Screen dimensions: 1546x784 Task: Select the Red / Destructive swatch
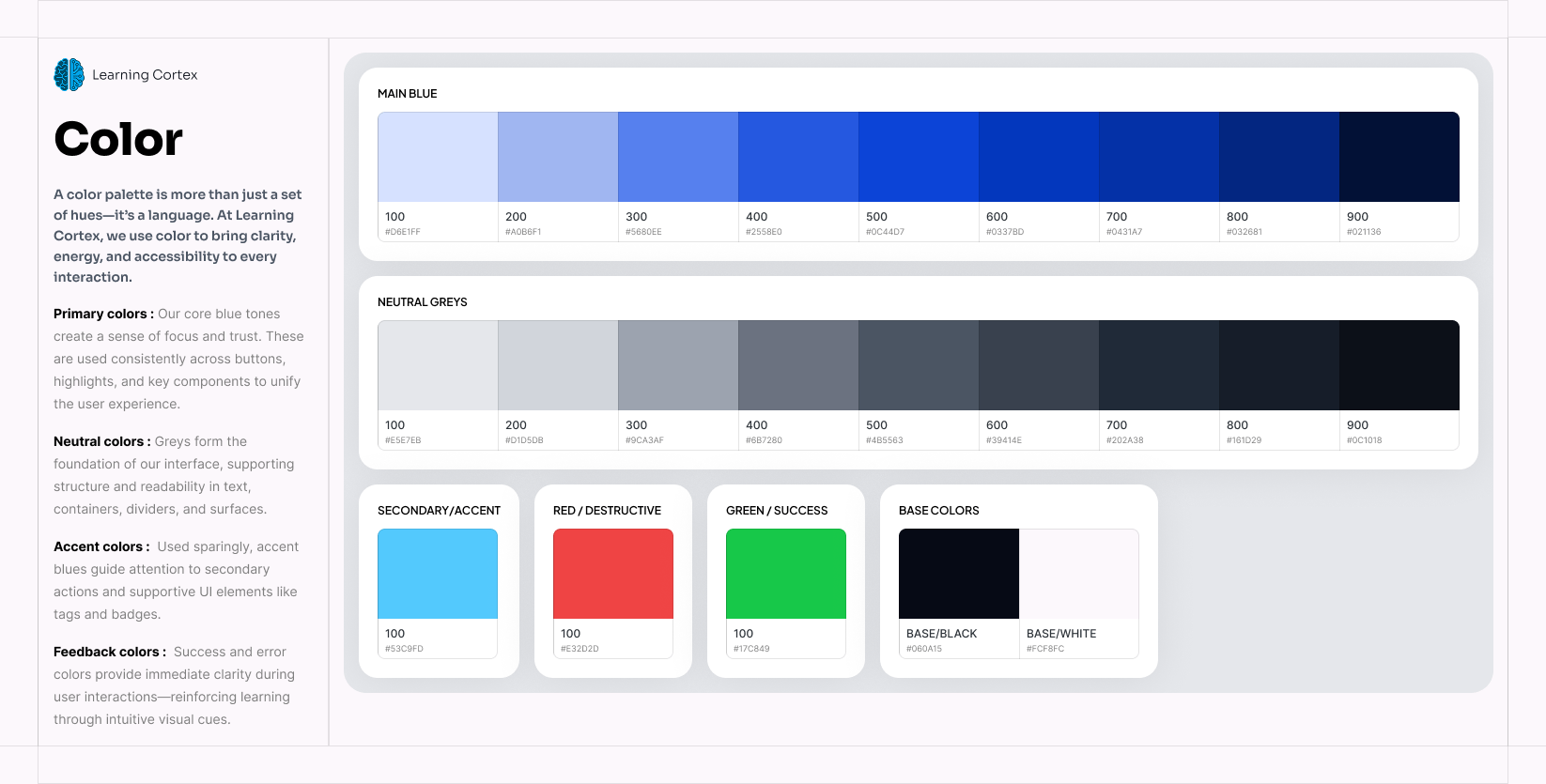[613, 574]
